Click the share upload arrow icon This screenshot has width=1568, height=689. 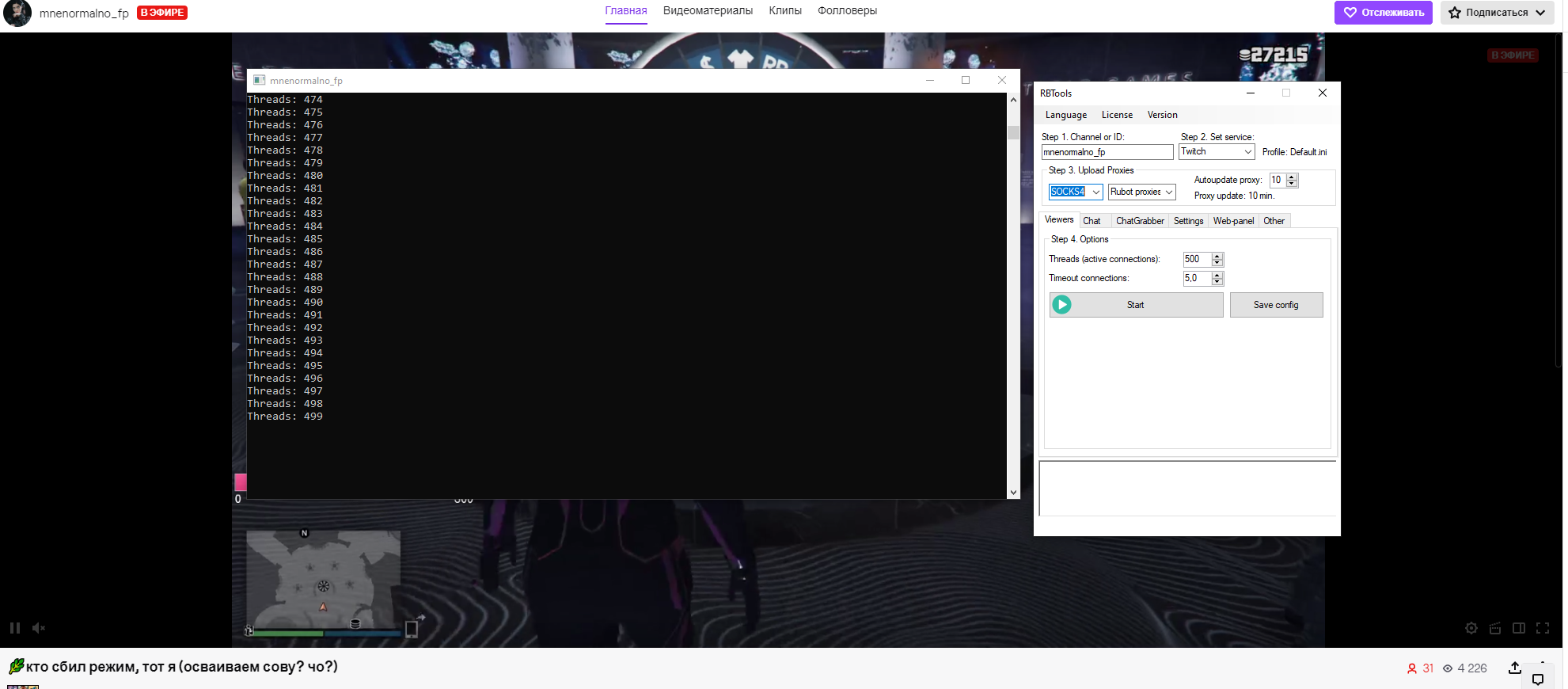(1514, 668)
